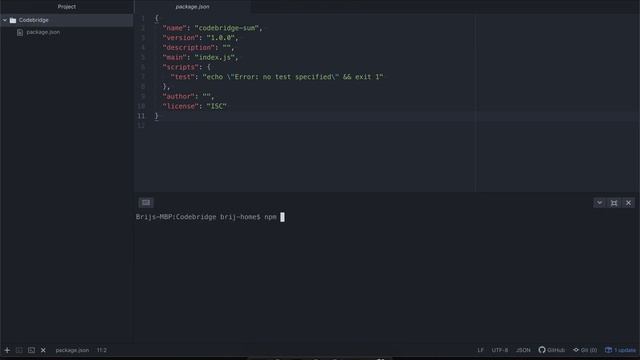Click the "version" key on line 3
The height and width of the screenshot is (360, 640).
[x=180, y=38]
